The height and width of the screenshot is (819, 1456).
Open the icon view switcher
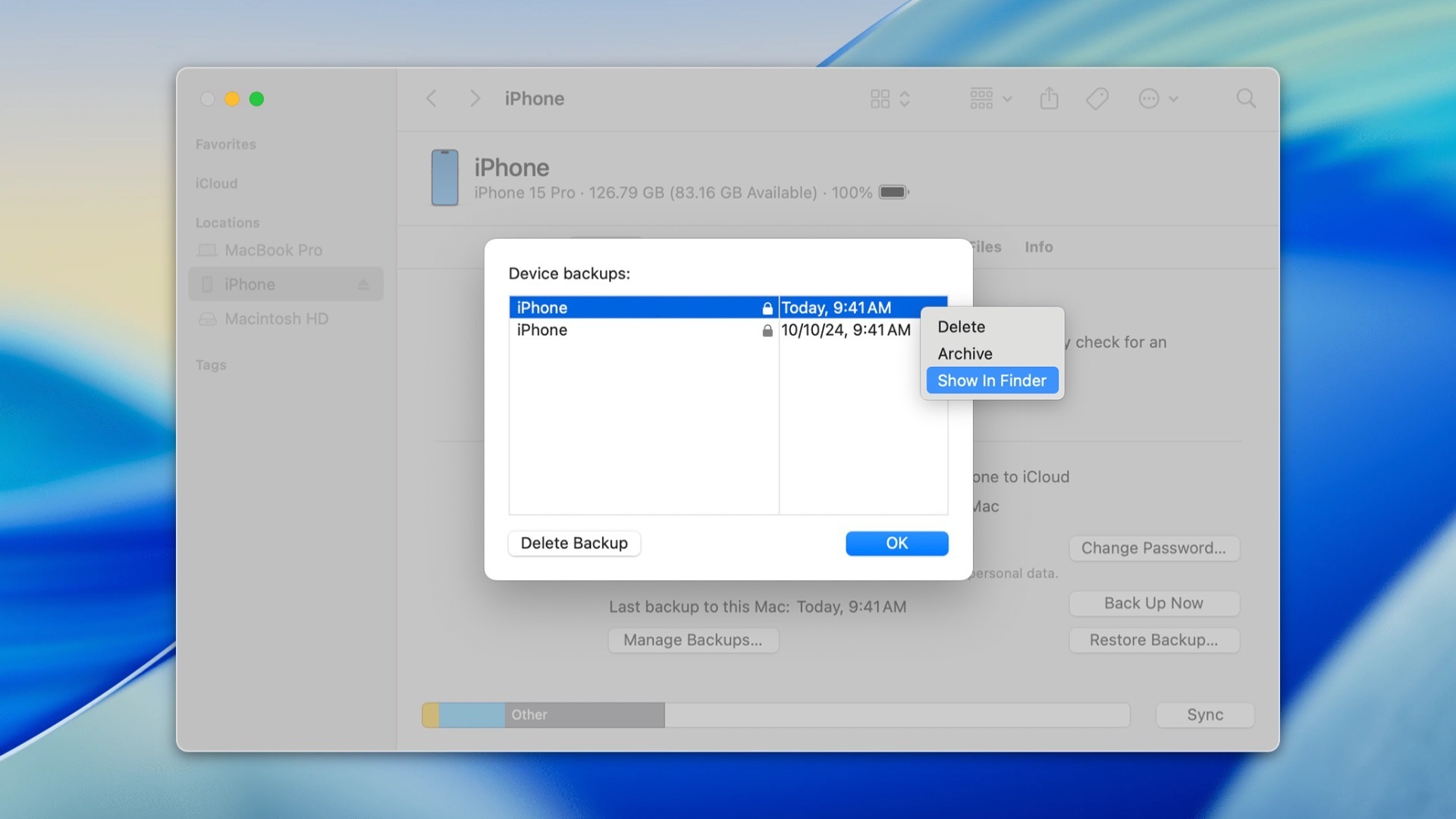(x=890, y=99)
